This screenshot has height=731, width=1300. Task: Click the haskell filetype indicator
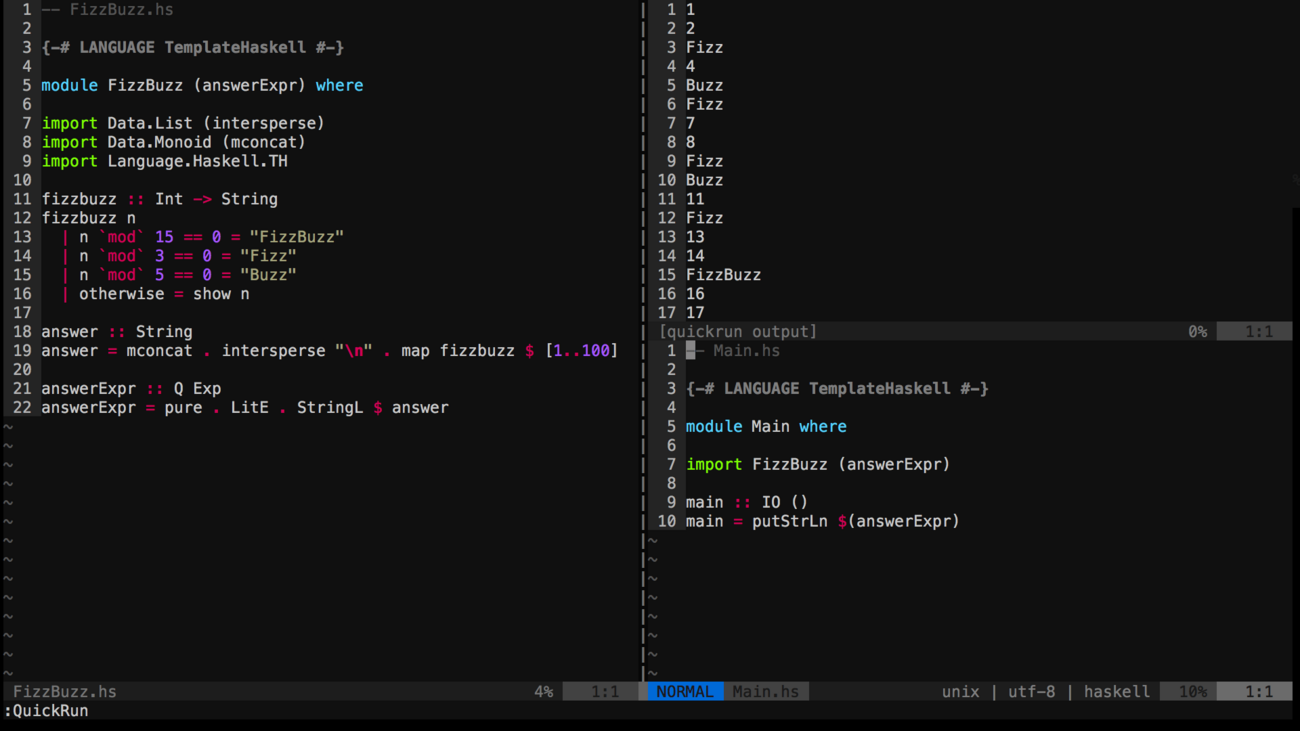click(x=1116, y=691)
